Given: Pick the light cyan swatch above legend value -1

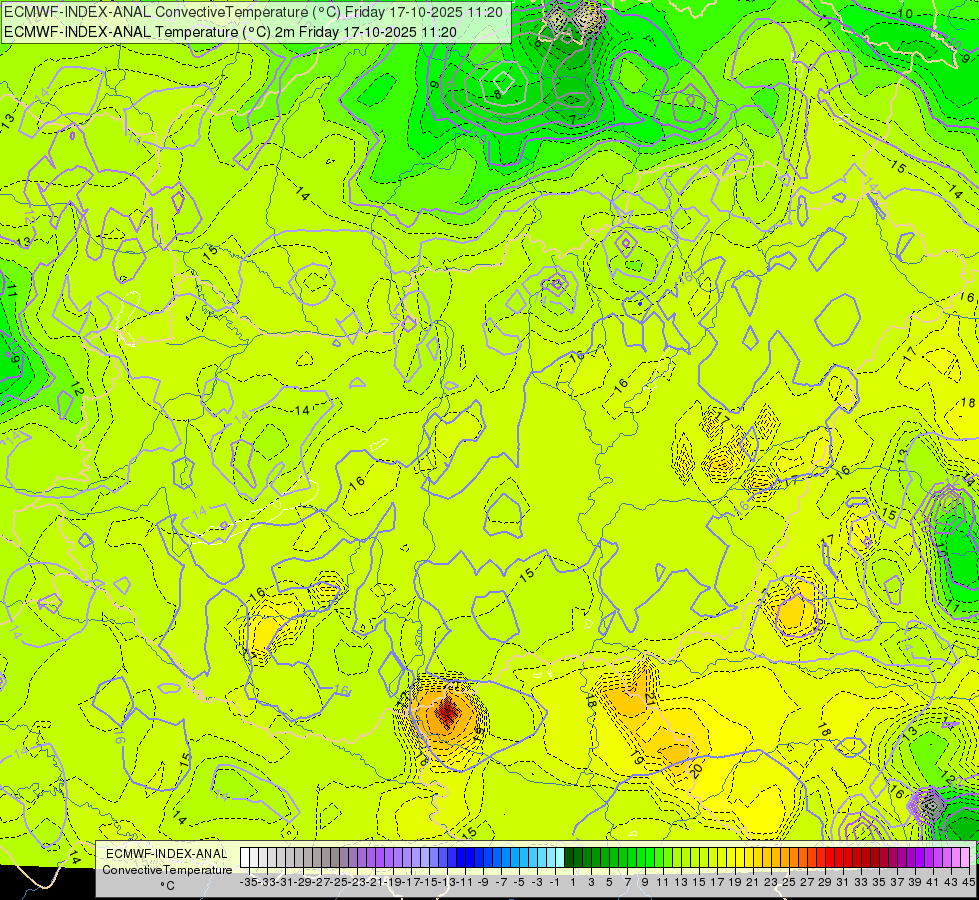Looking at the screenshot, I should (x=551, y=858).
